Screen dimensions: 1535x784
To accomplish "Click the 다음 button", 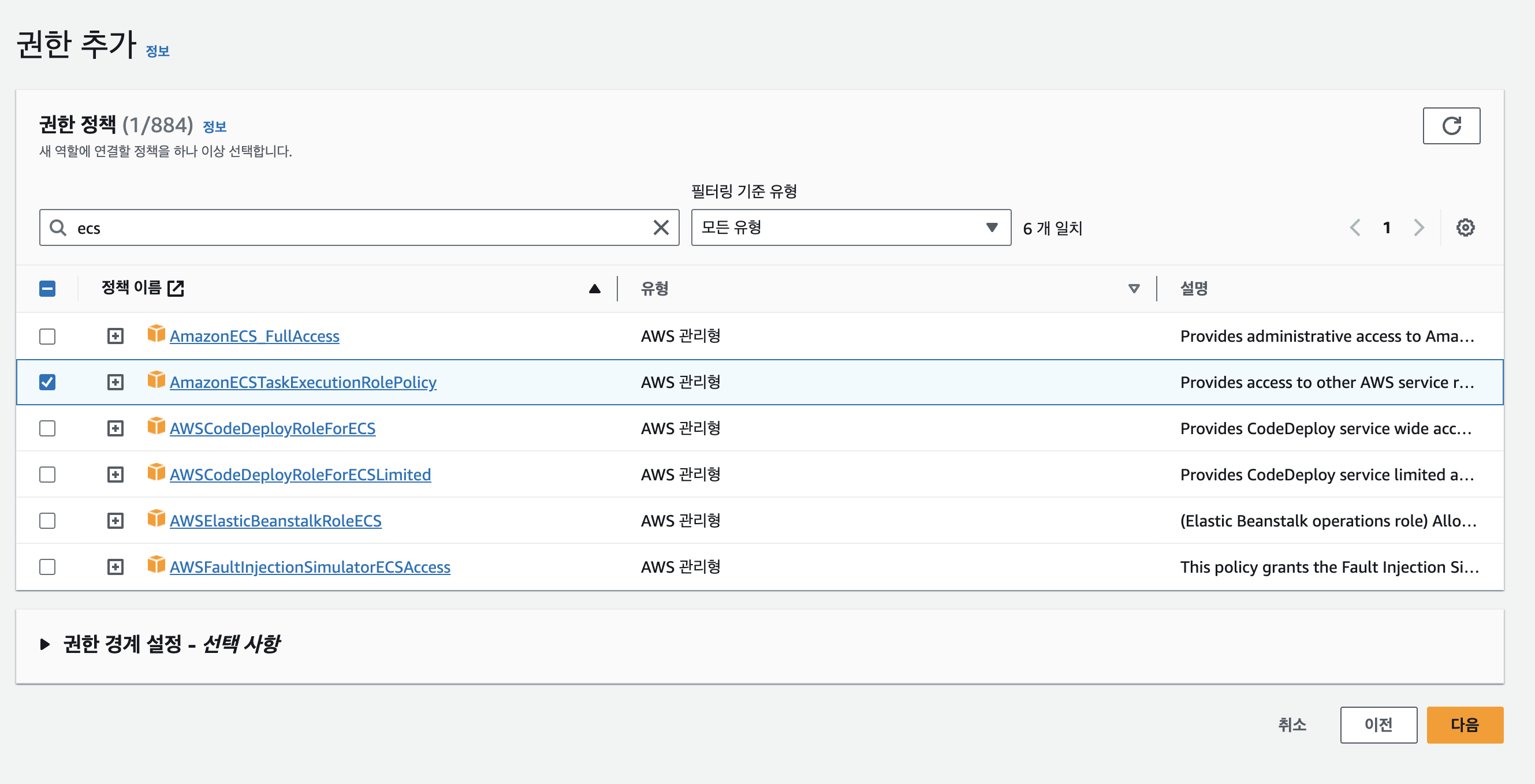I will [1464, 725].
